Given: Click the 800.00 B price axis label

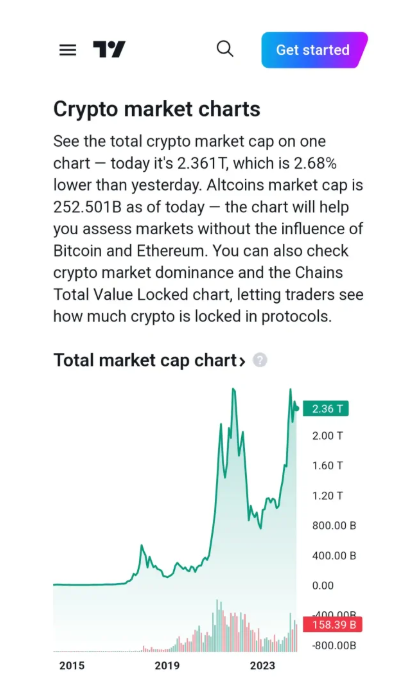Looking at the screenshot, I should (334, 525).
